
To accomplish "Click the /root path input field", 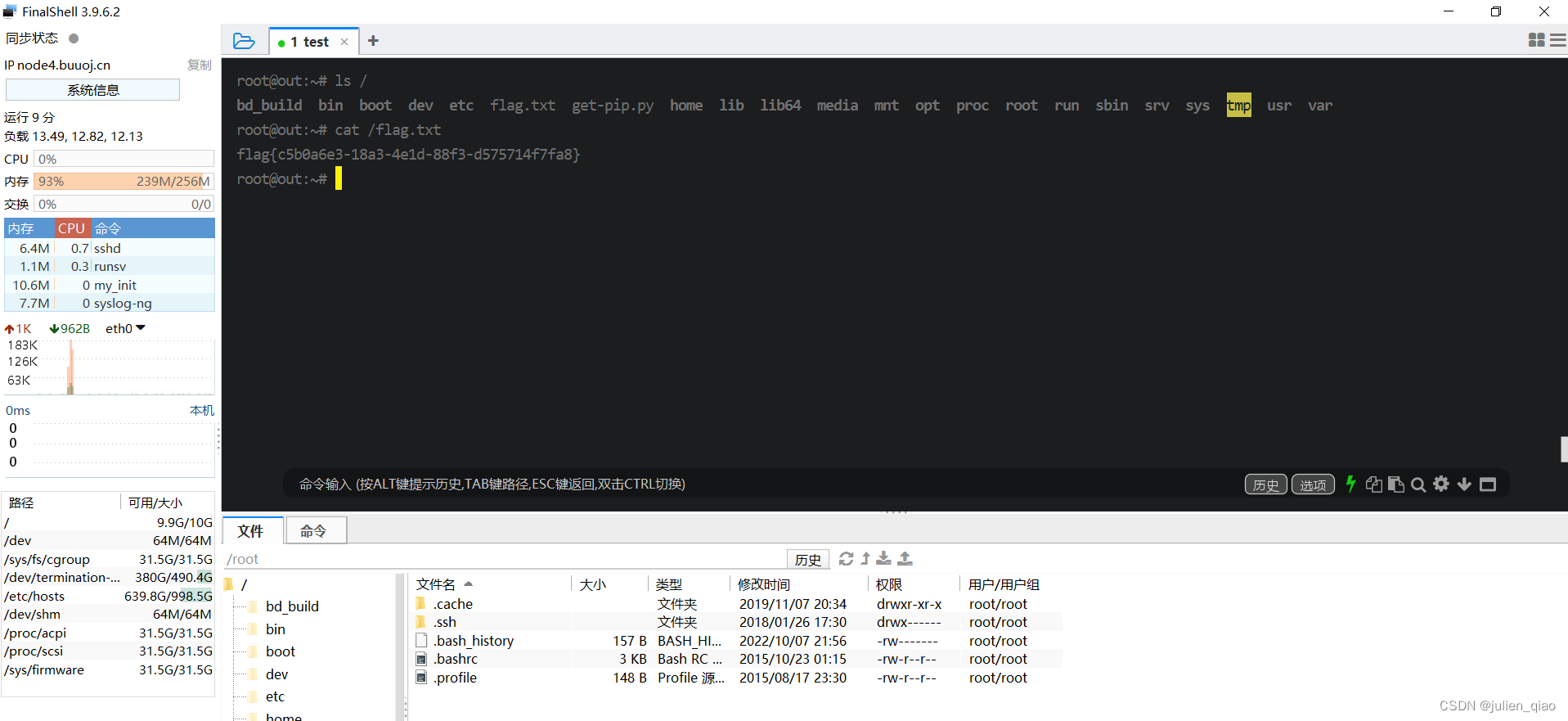I will 503,559.
